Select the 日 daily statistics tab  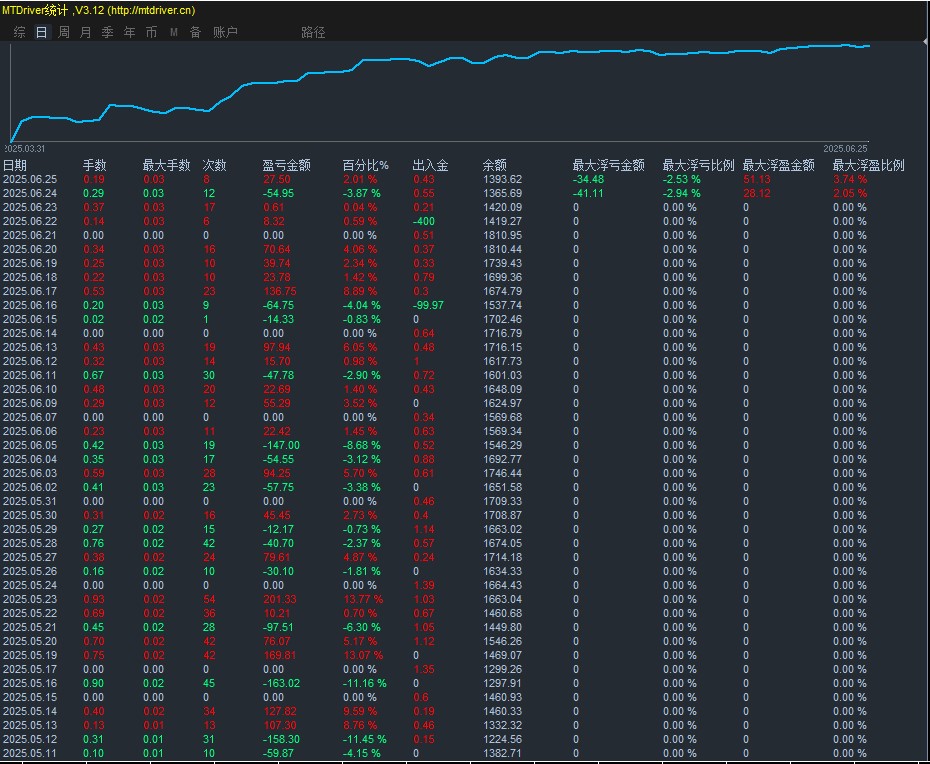coord(41,32)
